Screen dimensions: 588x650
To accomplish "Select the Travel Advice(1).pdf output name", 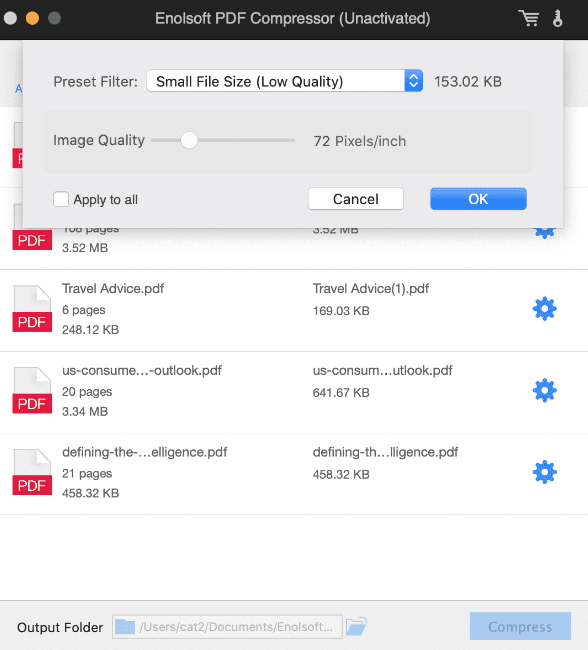I will pos(371,289).
